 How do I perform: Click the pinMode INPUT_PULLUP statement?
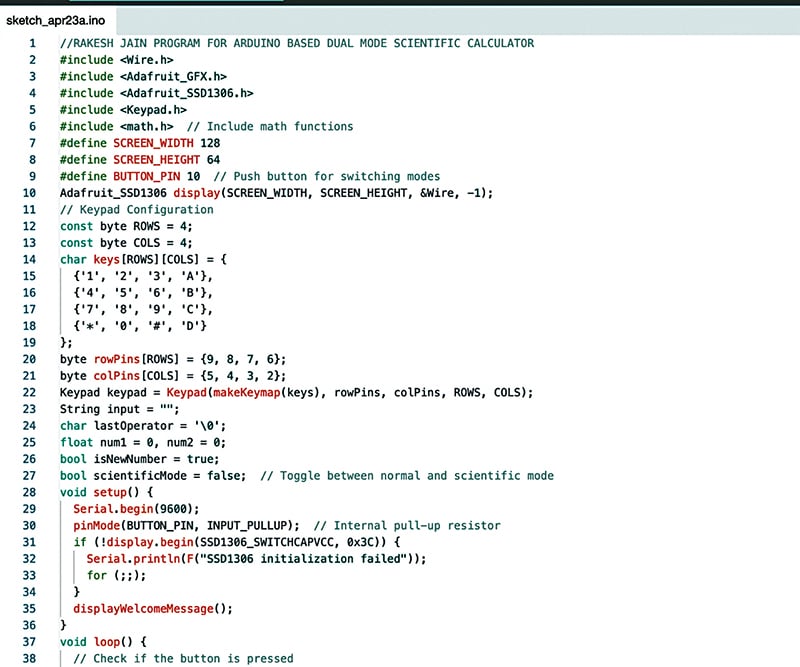tap(186, 525)
